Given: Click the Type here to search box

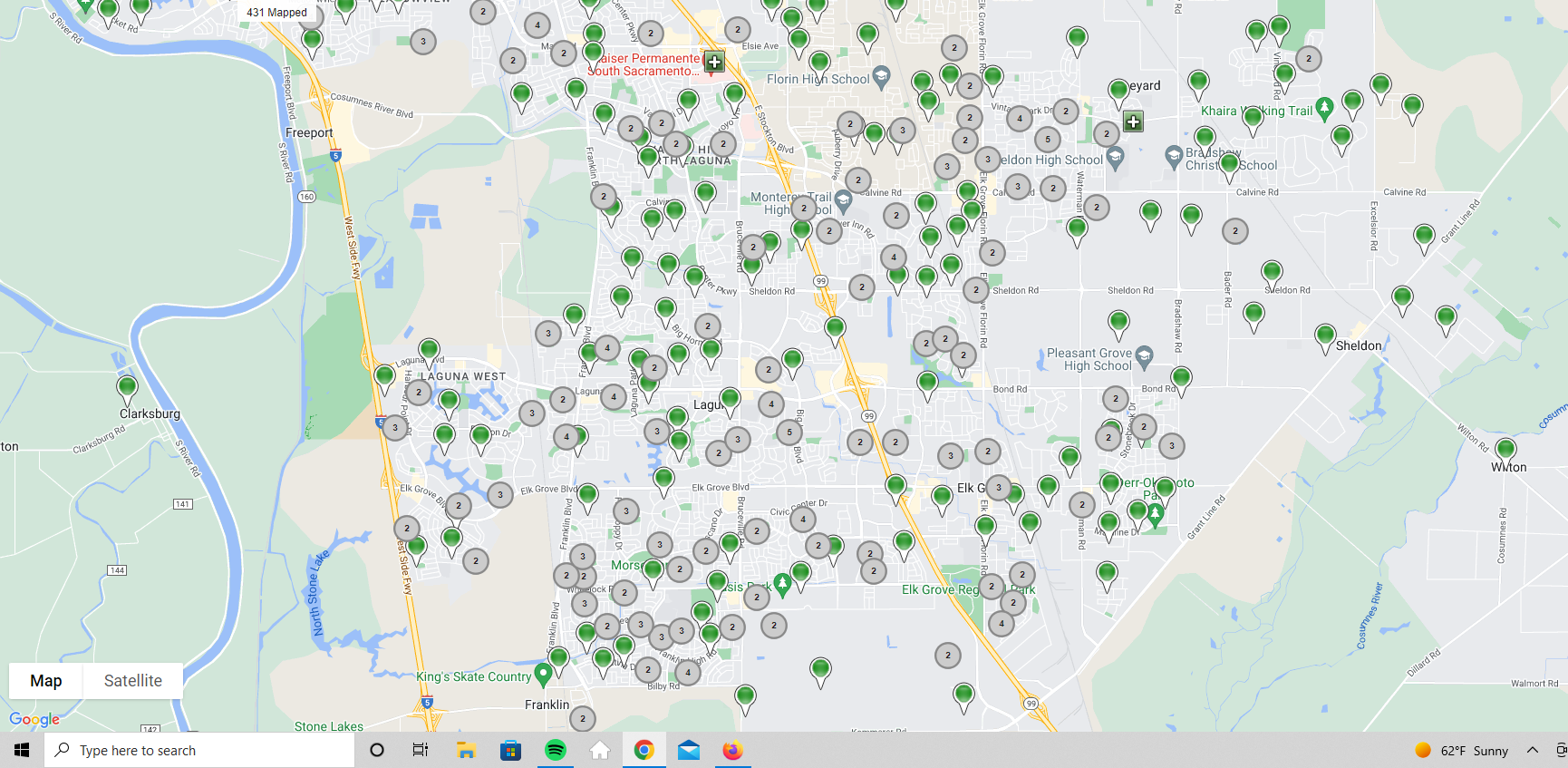Looking at the screenshot, I should coord(199,750).
